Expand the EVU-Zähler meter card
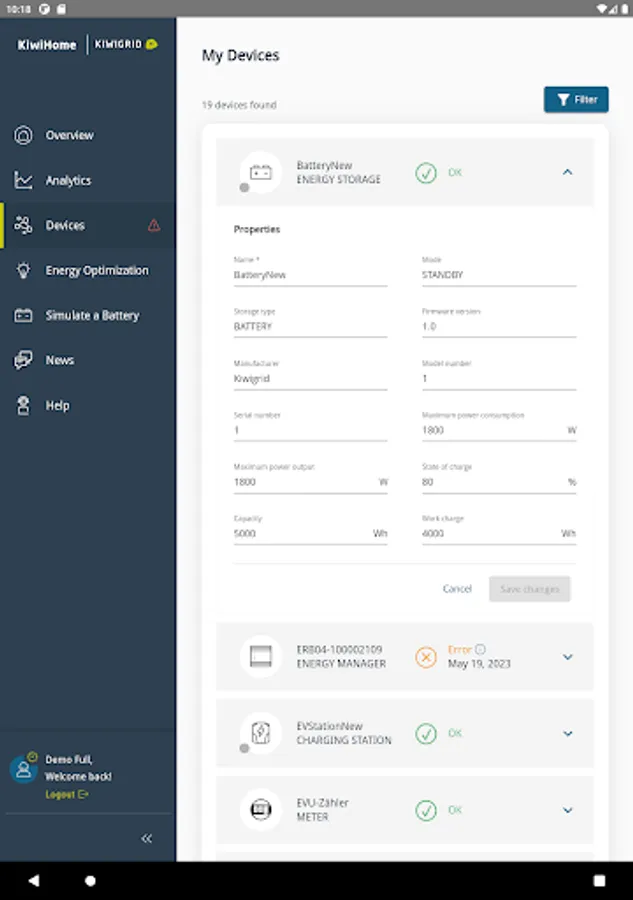This screenshot has height=900, width=633. (567, 810)
